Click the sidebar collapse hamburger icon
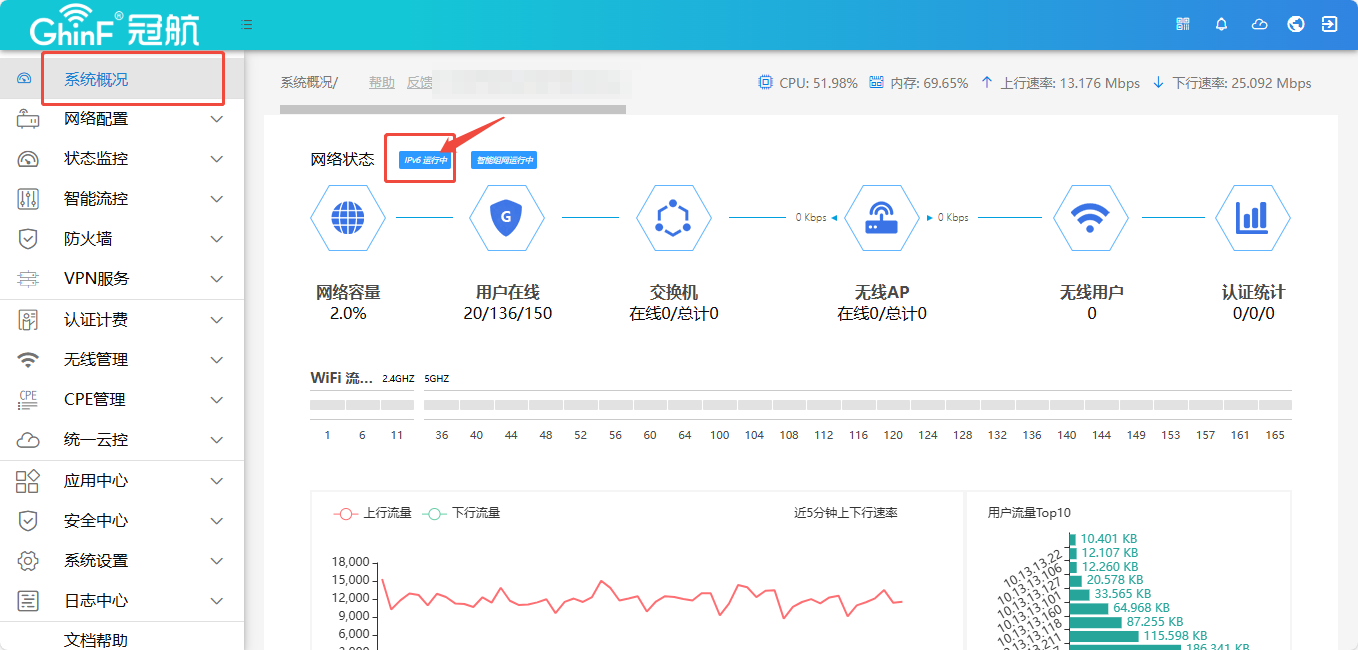Viewport: 1358px width, 650px height. [x=247, y=24]
